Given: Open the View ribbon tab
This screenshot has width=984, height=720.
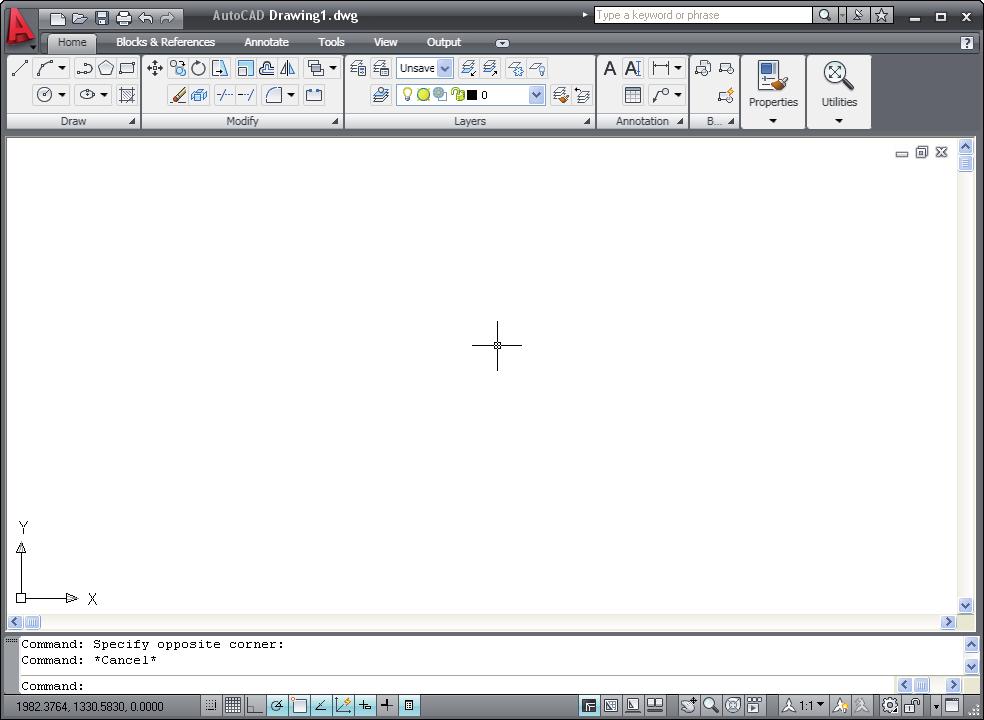Looking at the screenshot, I should coord(385,42).
